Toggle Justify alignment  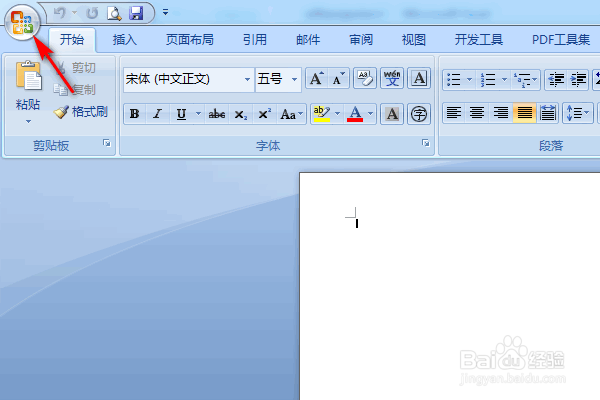pos(524,113)
